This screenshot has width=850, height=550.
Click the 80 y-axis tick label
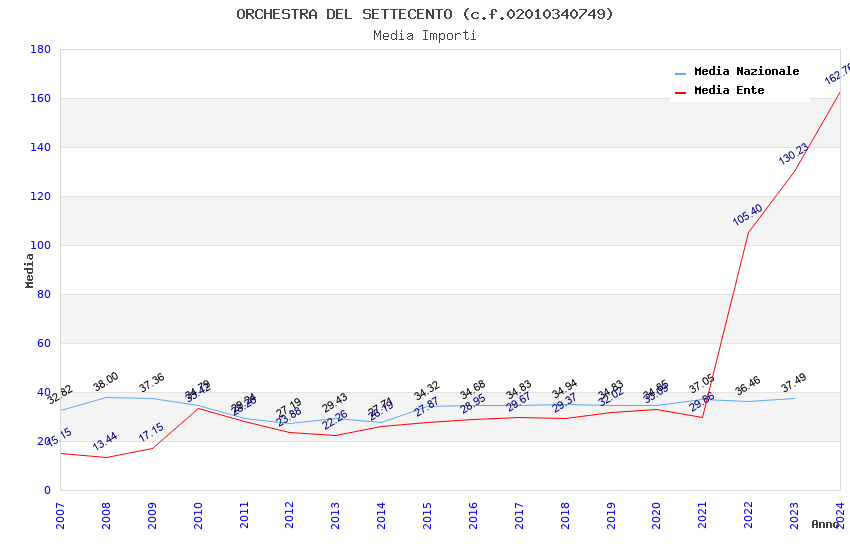pos(44,294)
